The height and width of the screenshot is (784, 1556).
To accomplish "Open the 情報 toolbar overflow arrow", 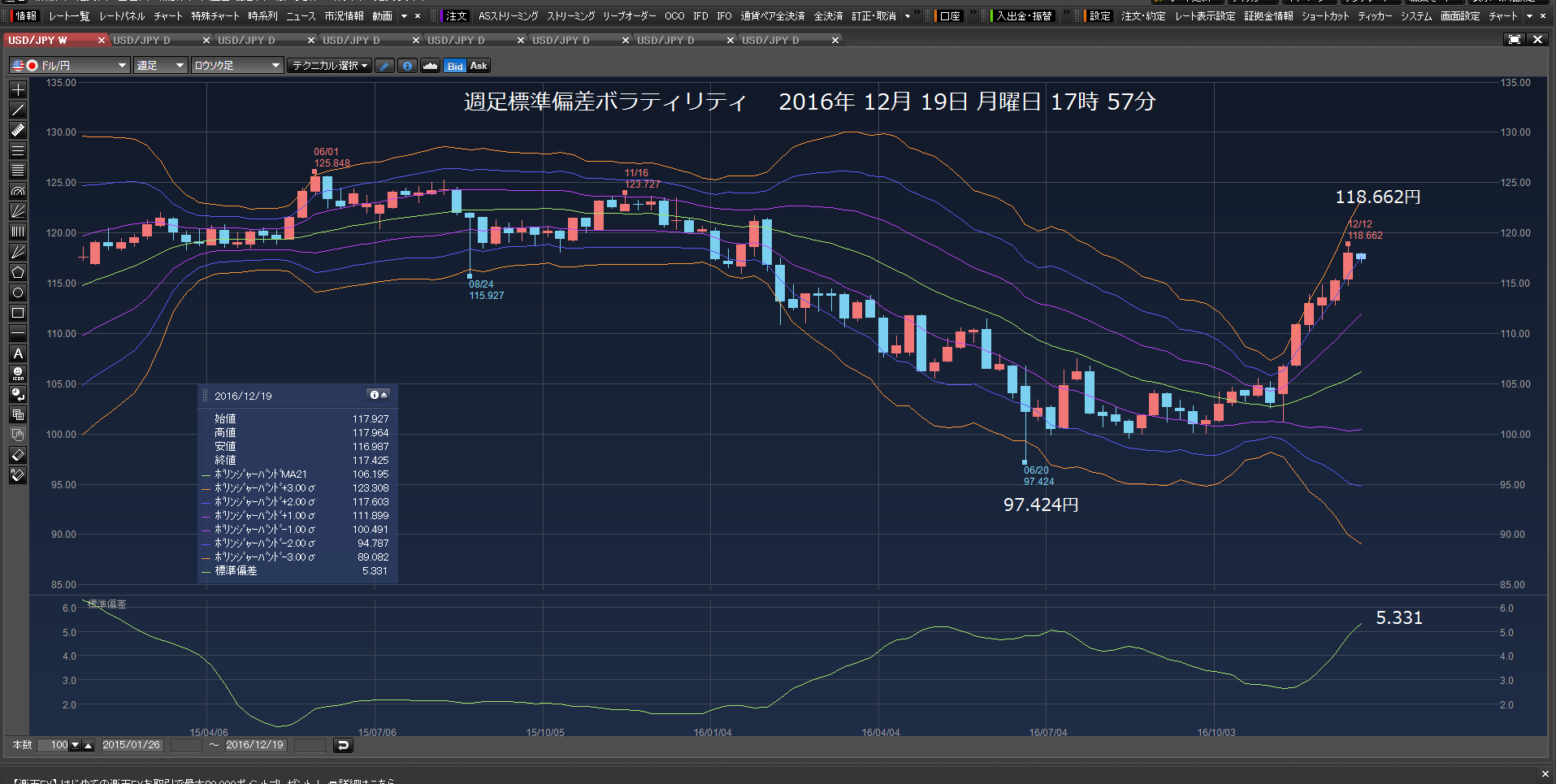I will [404, 16].
